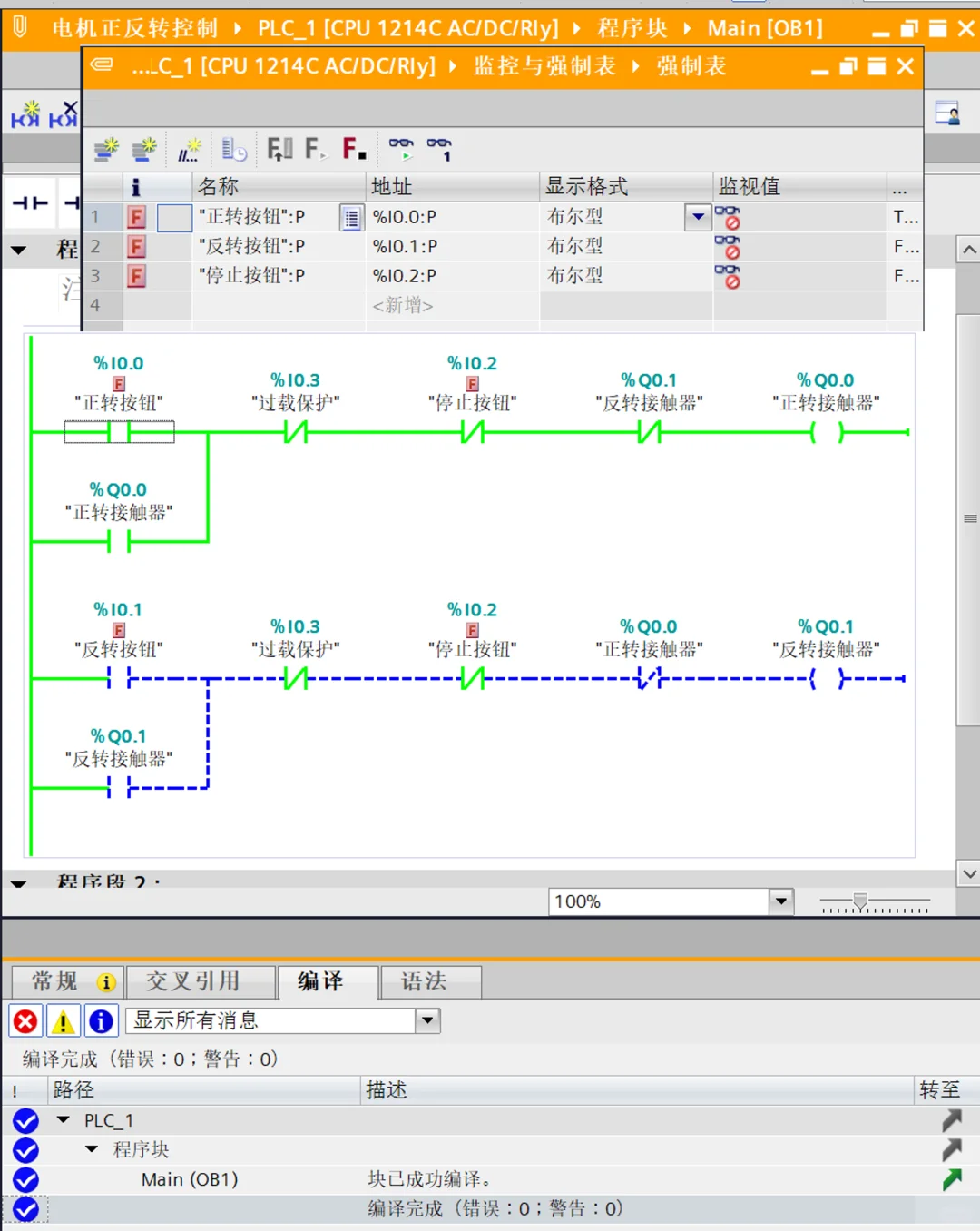This screenshot has height=1231, width=980.
Task: Click the monitor value icon for %I0.2:P
Action: click(728, 276)
